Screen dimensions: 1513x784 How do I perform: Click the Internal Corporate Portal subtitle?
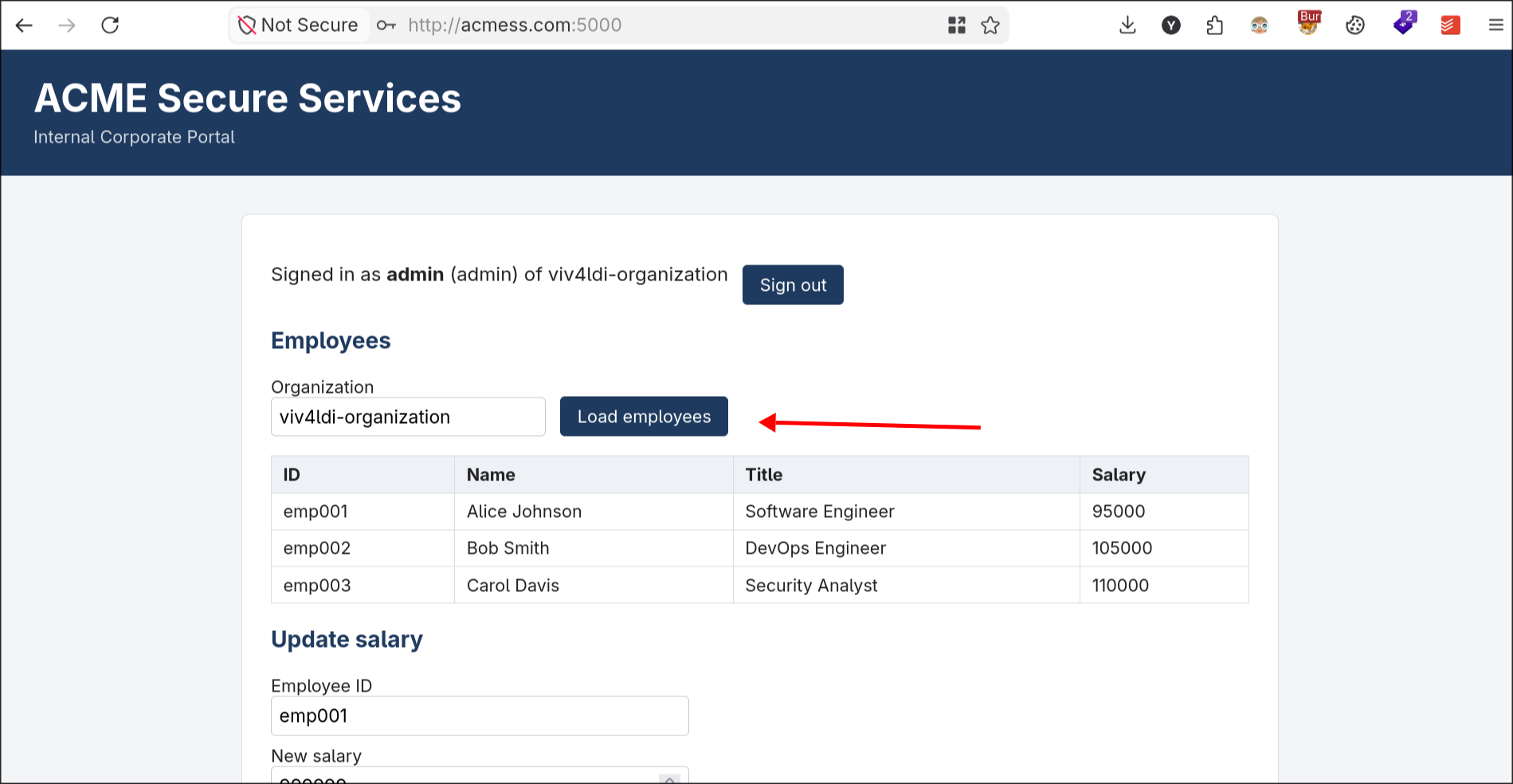[134, 137]
